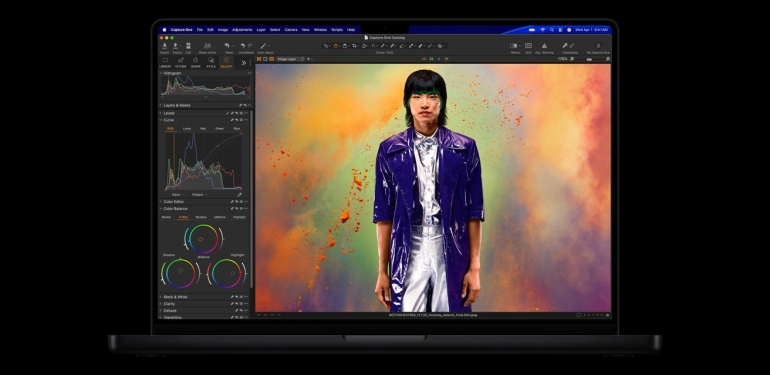The width and height of the screenshot is (770, 375).
Task: Open the tool tabs three-dot menu
Action: [x=250, y=62]
